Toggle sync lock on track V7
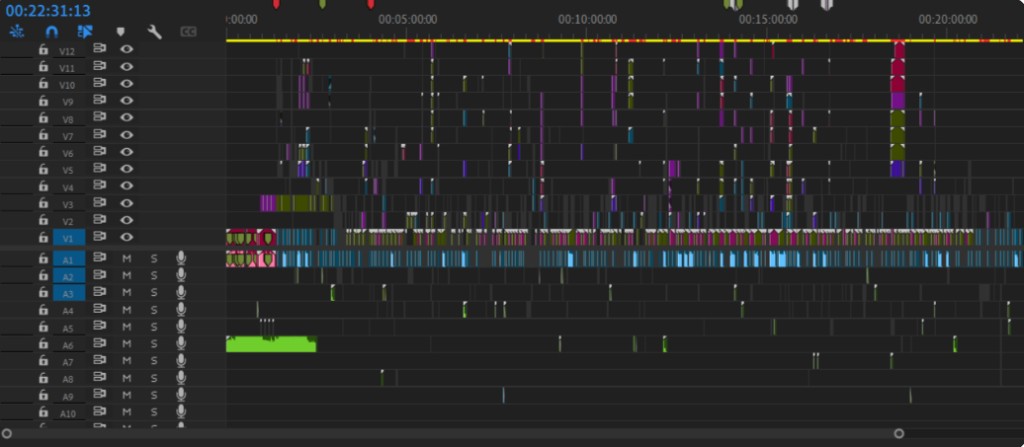Screen dimensions: 1024x447 pyautogui.click(x=99, y=135)
